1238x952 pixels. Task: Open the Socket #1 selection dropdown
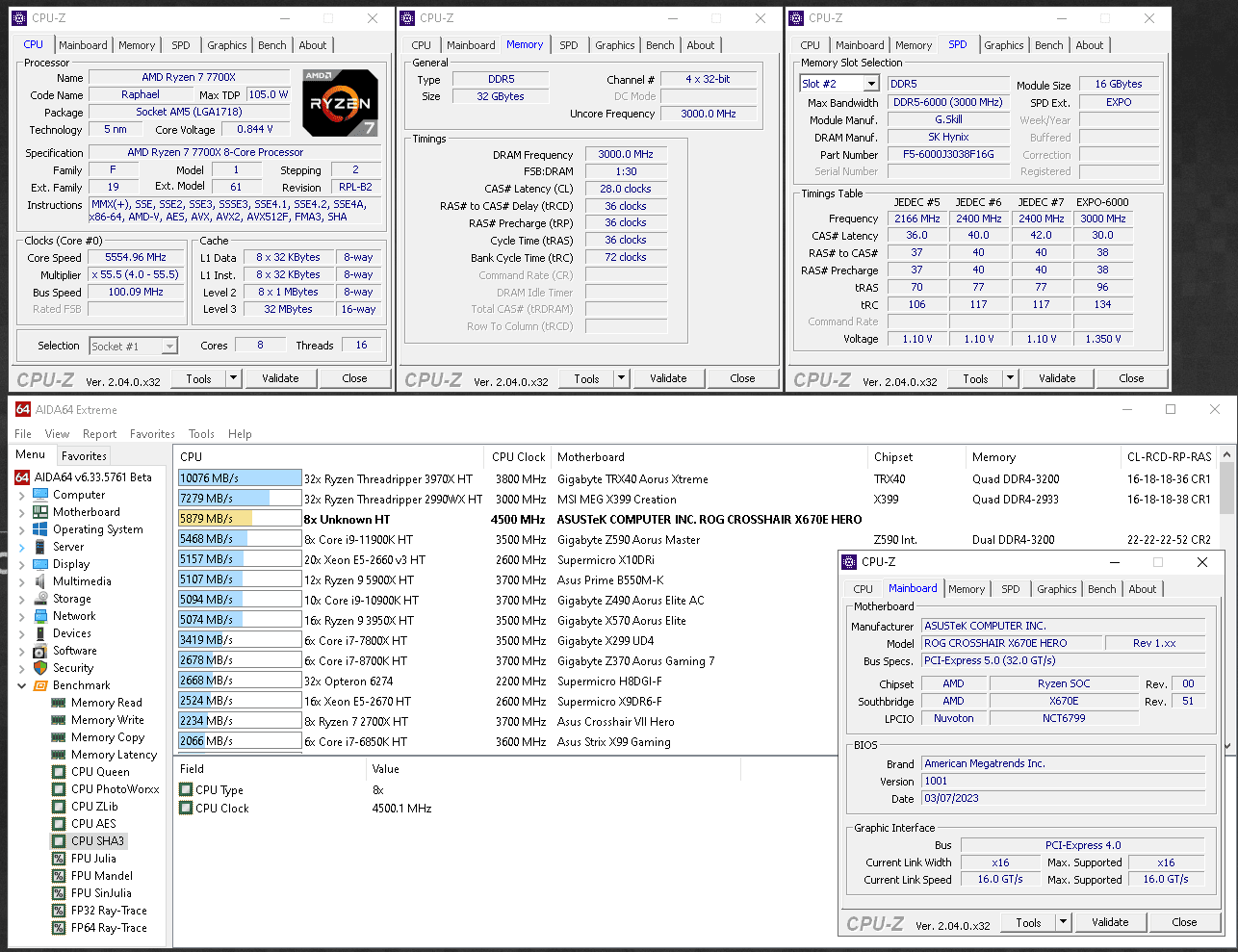pyautogui.click(x=169, y=346)
